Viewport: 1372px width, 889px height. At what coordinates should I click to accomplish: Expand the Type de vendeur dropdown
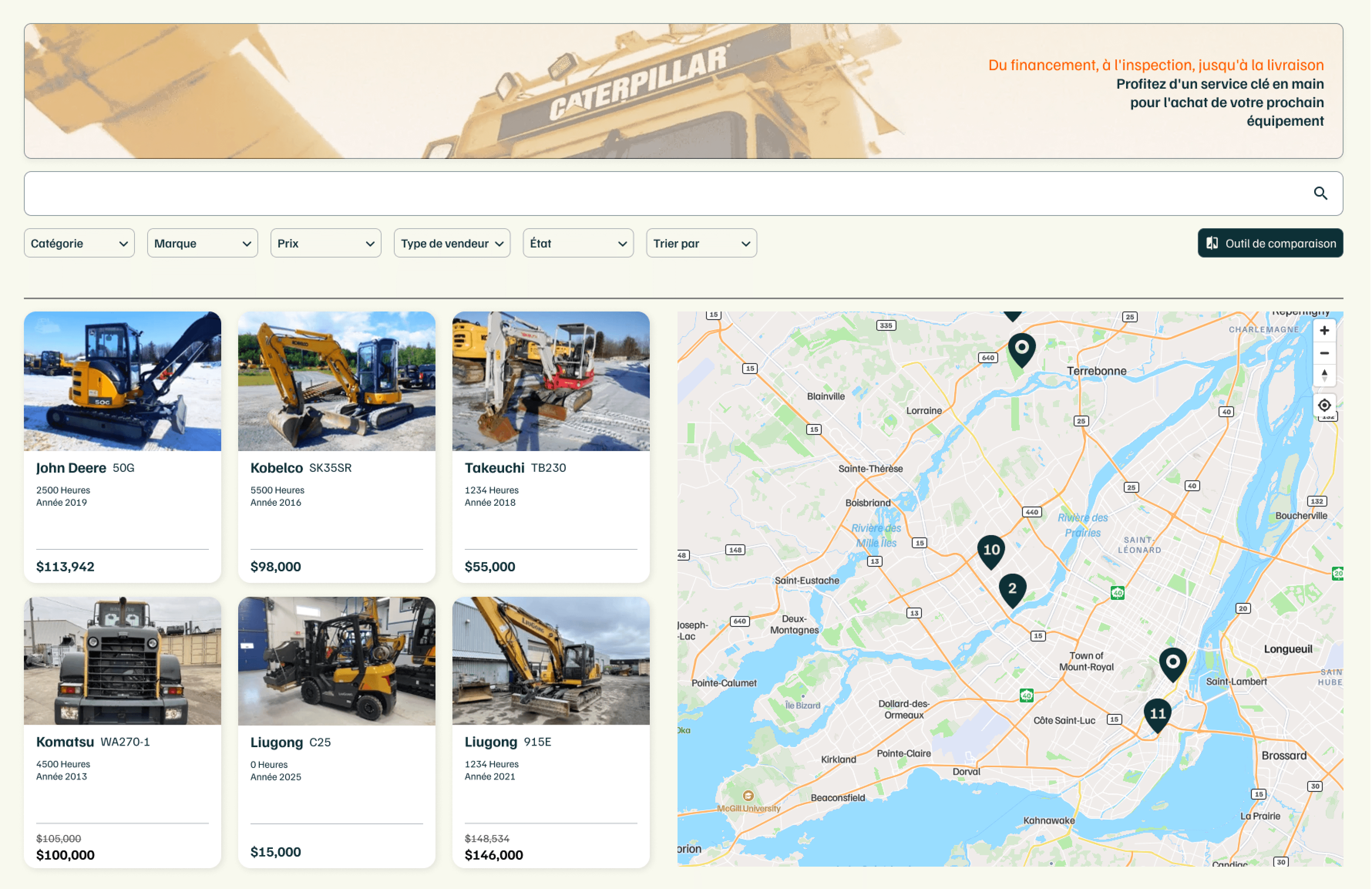(452, 243)
